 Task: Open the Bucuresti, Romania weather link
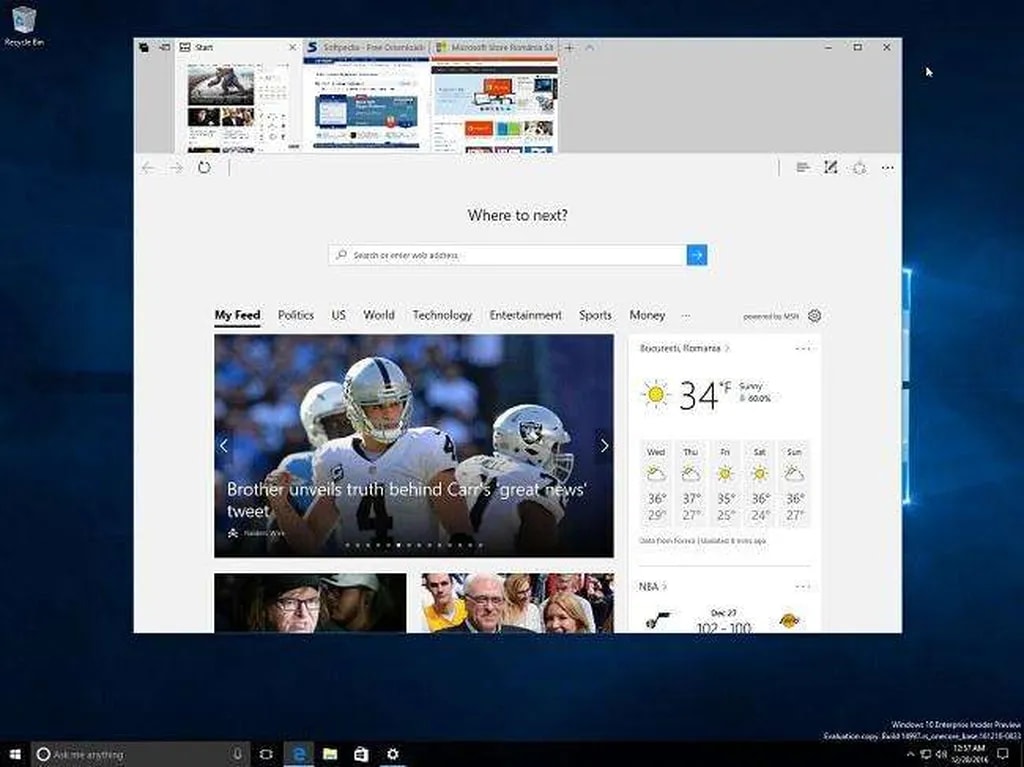click(x=681, y=349)
